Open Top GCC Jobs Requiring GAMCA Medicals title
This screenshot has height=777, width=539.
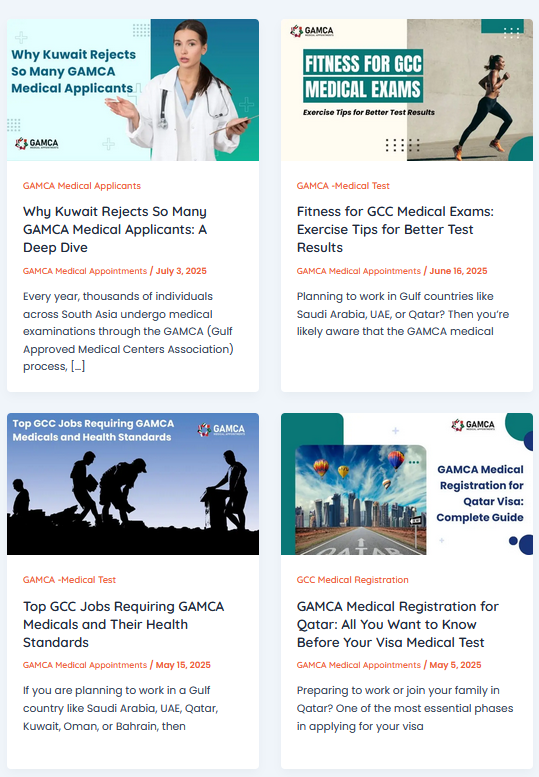click(123, 624)
